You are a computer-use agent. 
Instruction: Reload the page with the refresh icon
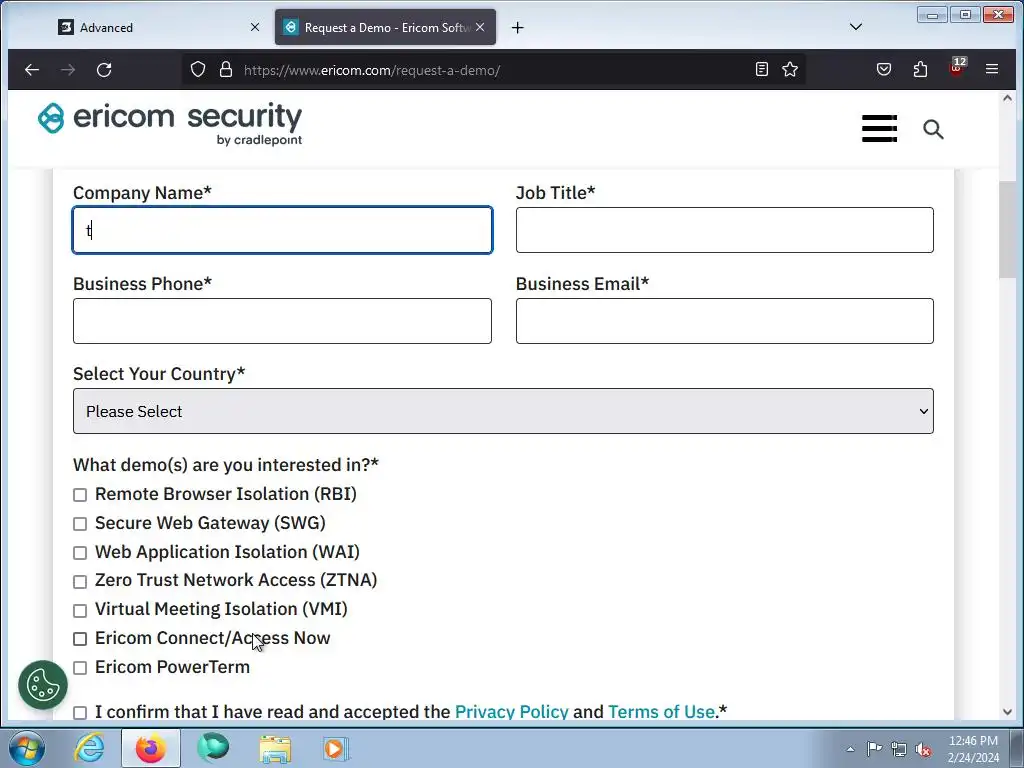[x=104, y=70]
